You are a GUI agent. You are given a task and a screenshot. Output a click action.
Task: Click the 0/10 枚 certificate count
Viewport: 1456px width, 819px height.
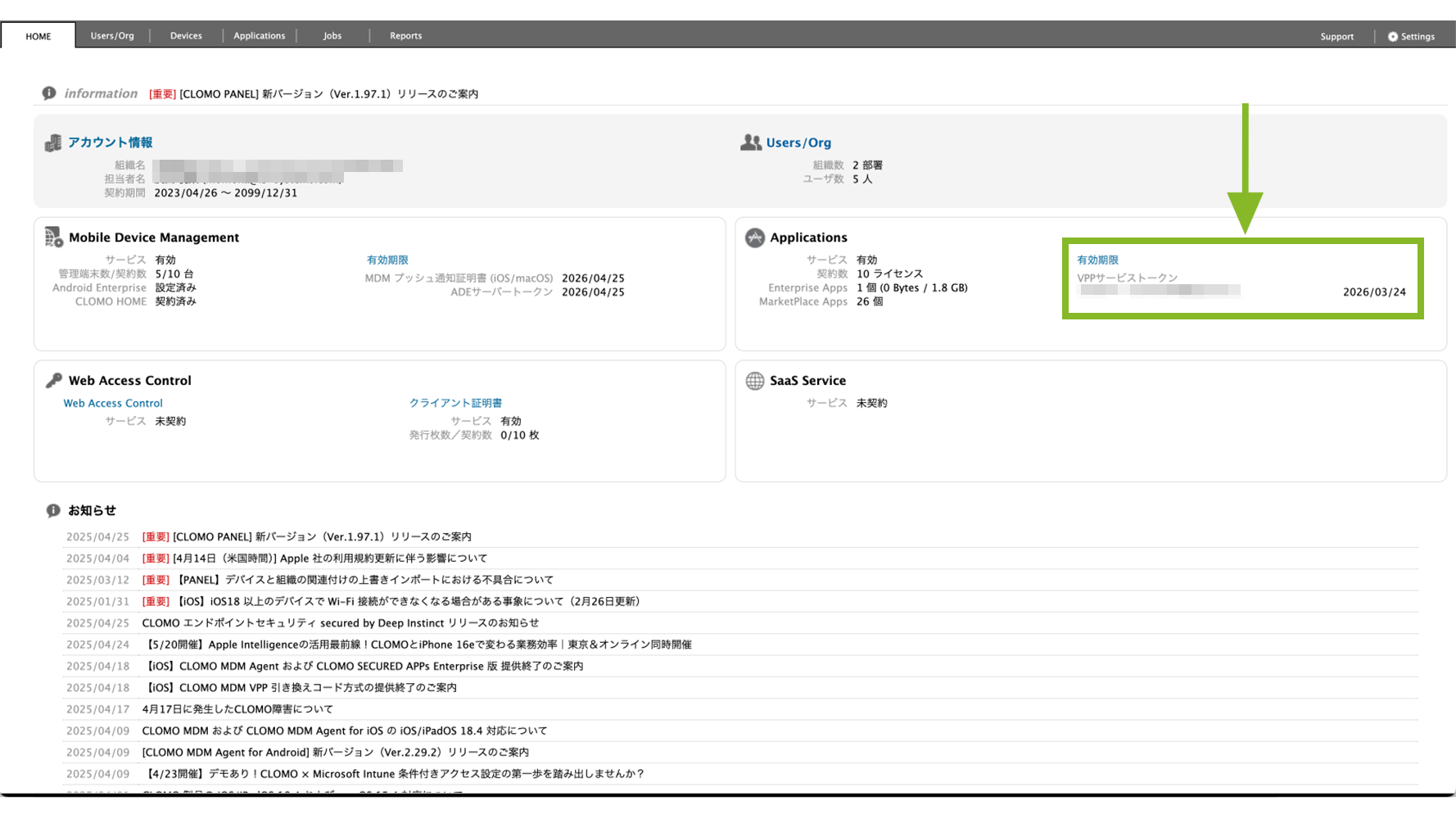tap(519, 435)
